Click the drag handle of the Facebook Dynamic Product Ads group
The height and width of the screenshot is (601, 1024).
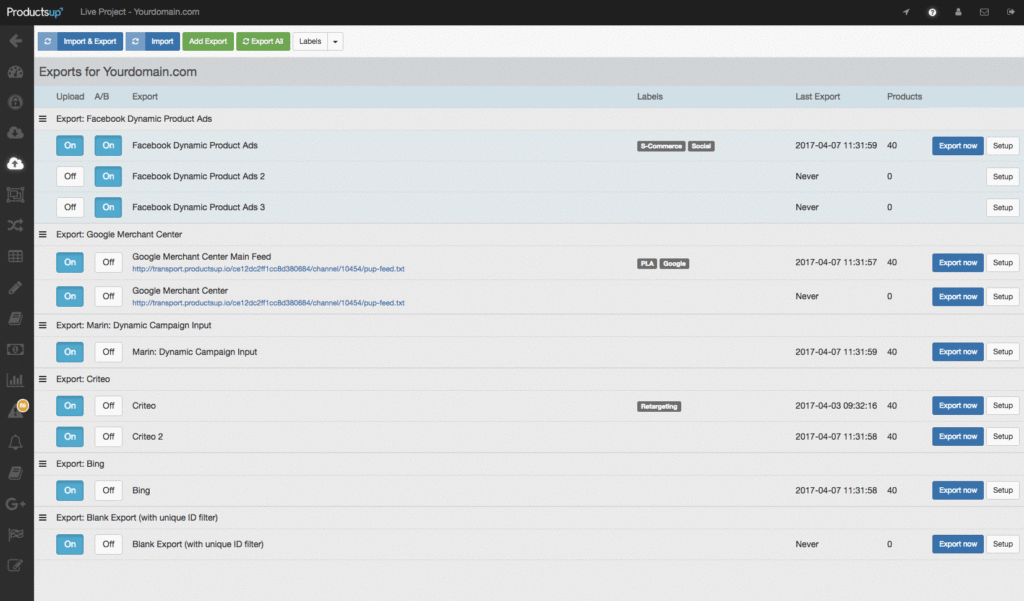coord(42,119)
